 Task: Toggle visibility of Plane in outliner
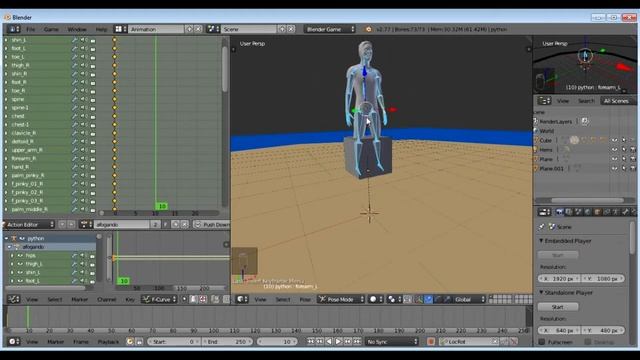pos(614,159)
